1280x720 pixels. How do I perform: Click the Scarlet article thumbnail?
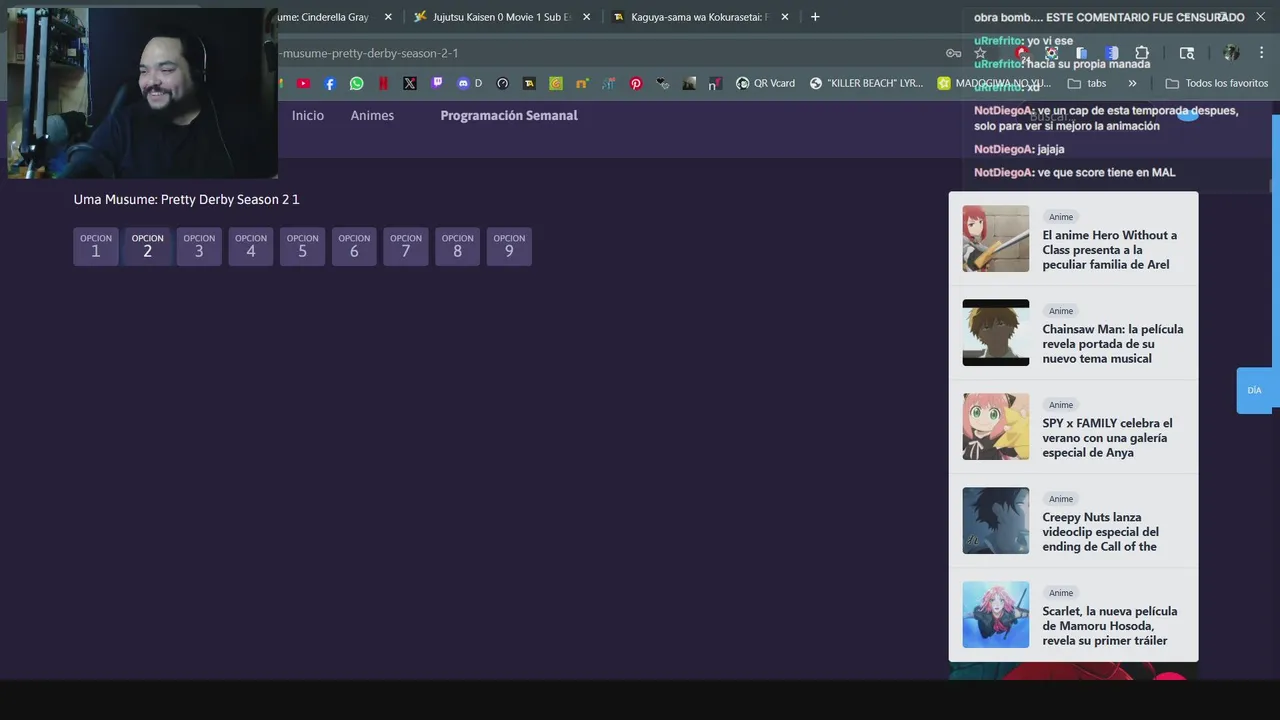(x=996, y=615)
